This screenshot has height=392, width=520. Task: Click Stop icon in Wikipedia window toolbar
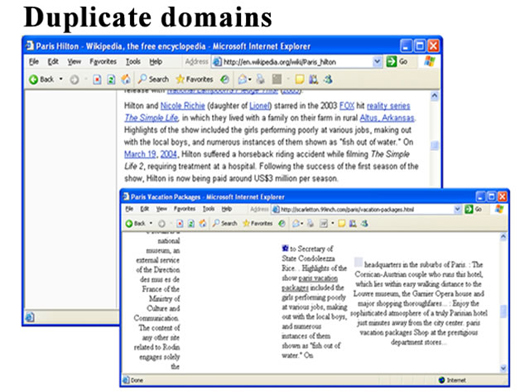pos(97,79)
